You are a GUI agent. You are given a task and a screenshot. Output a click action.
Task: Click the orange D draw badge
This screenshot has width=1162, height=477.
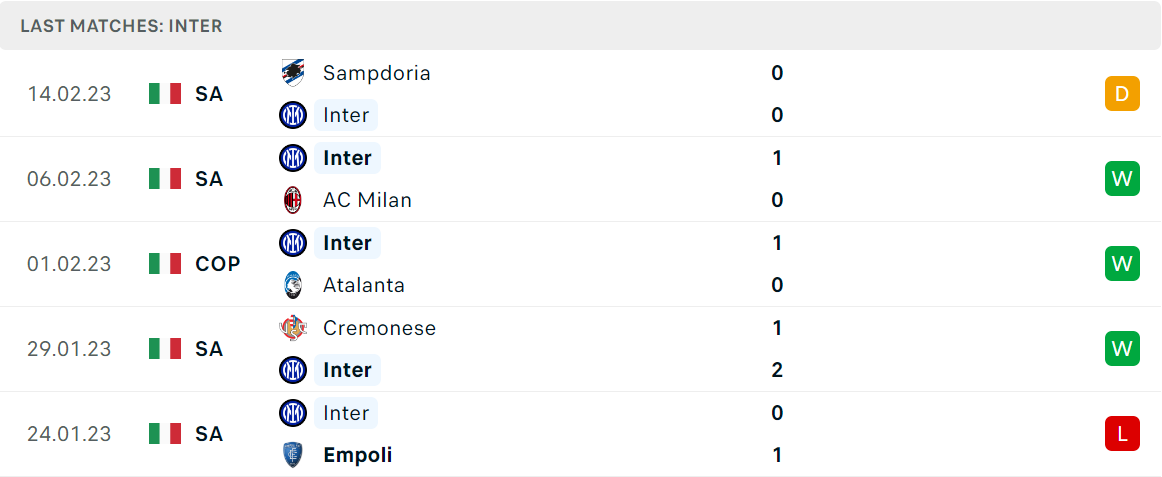[1122, 94]
